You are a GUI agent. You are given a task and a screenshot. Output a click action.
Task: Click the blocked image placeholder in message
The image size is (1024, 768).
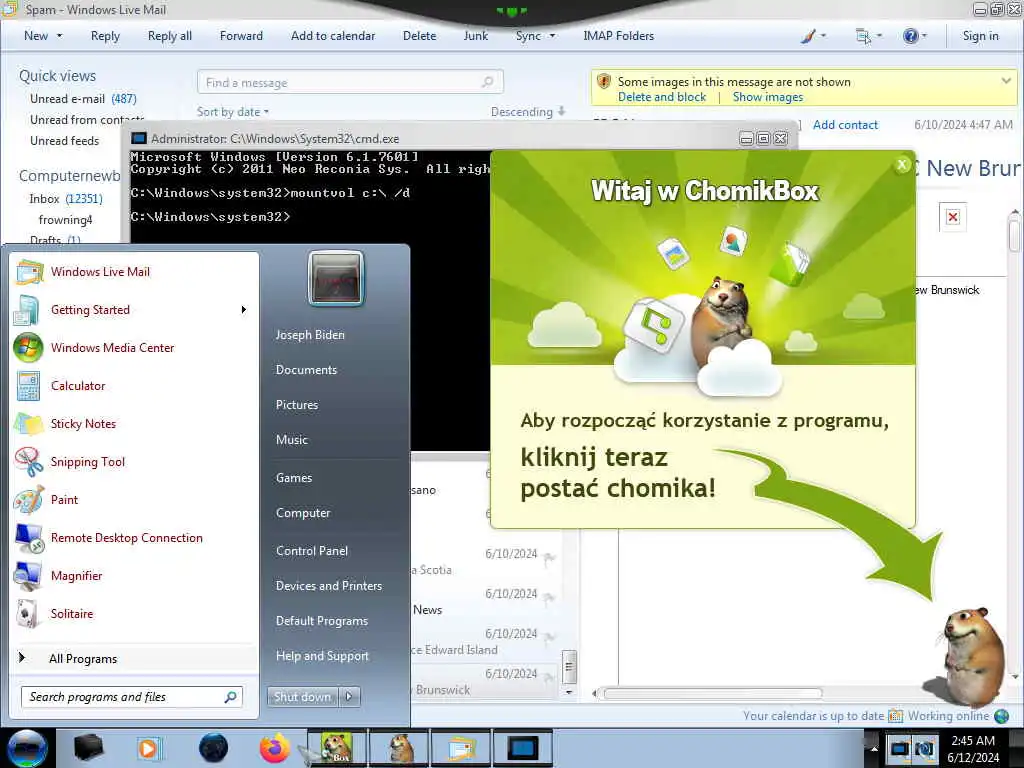click(x=953, y=217)
